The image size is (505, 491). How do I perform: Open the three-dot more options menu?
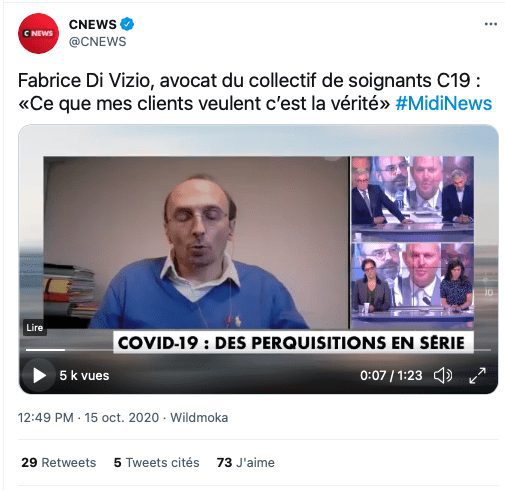pyautogui.click(x=491, y=24)
